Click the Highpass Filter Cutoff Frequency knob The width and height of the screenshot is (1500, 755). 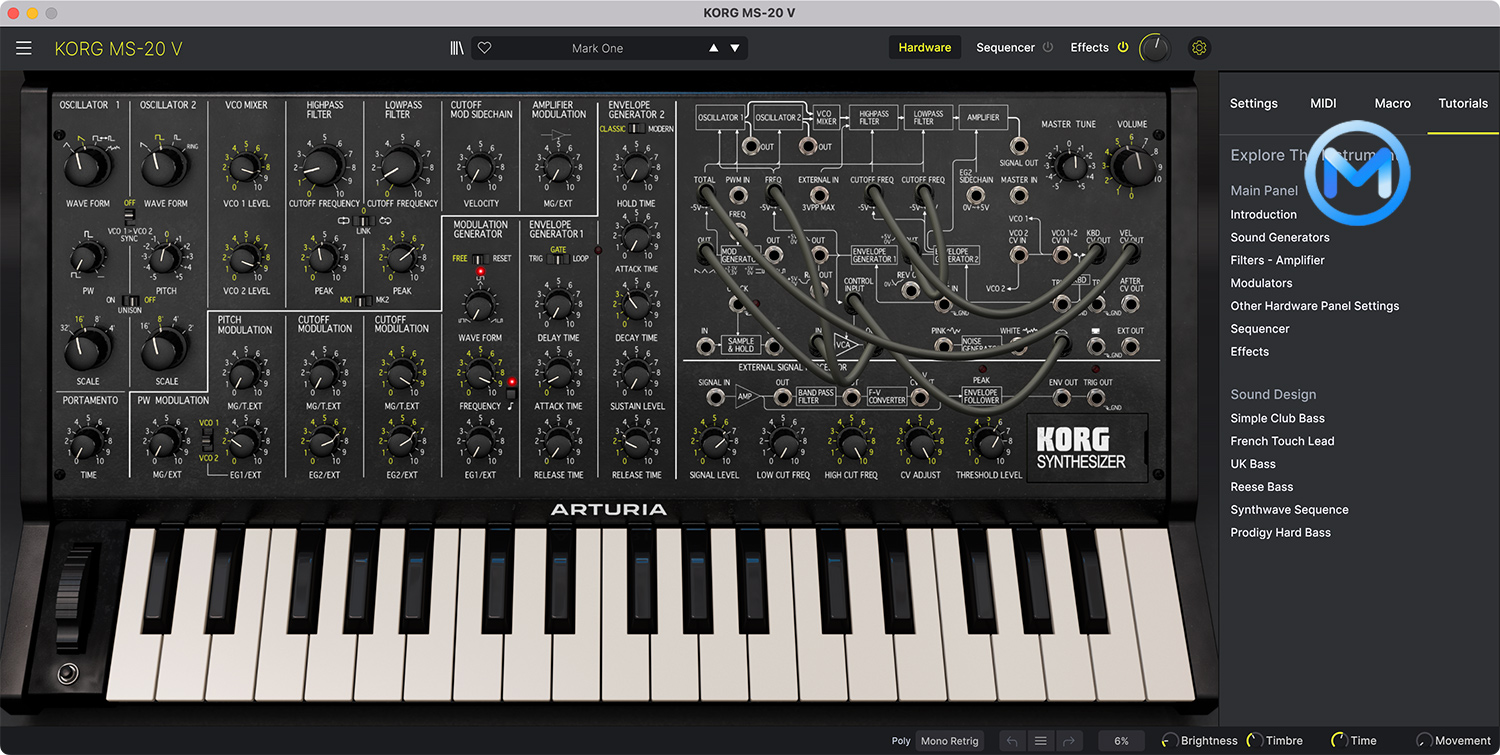pyautogui.click(x=322, y=167)
